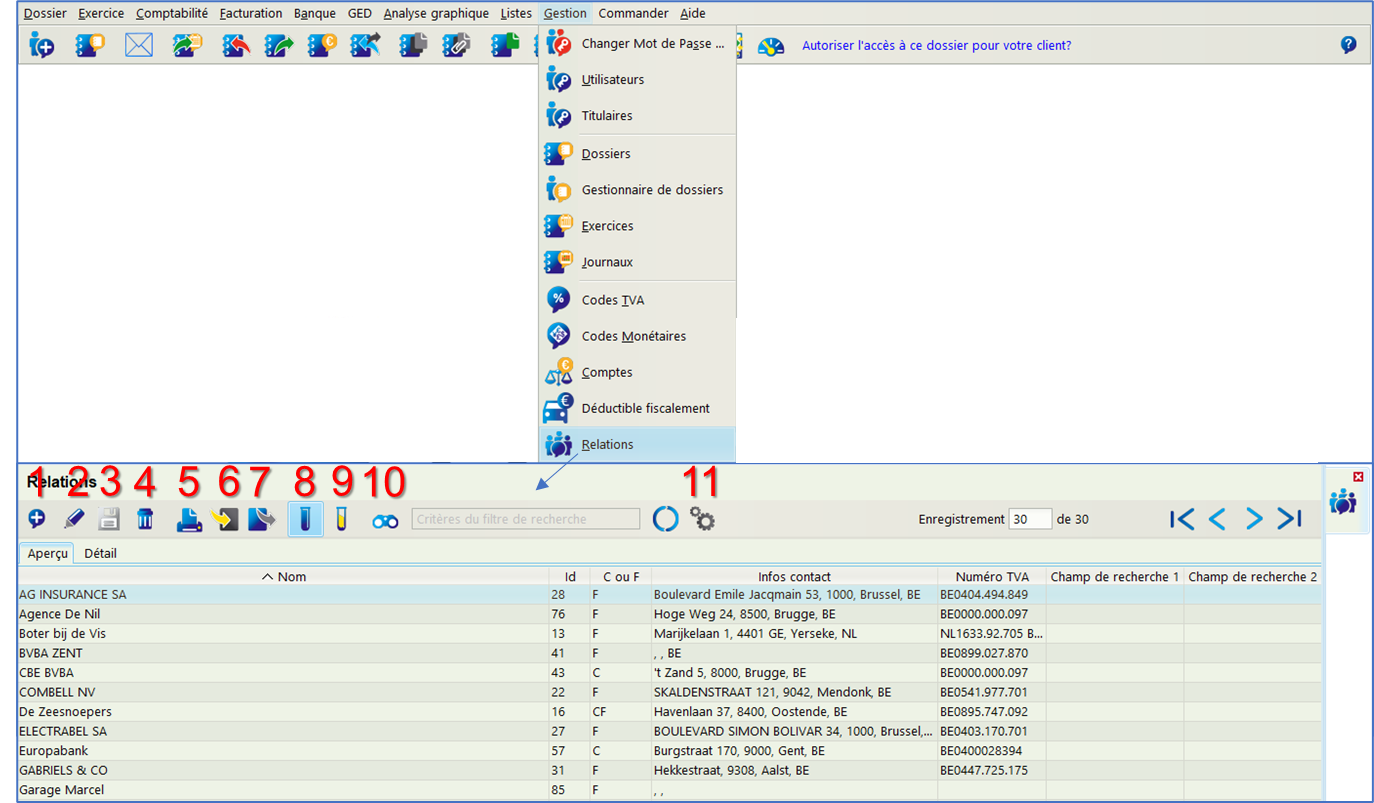Click the notebook icon with paperclip

(x=456, y=45)
